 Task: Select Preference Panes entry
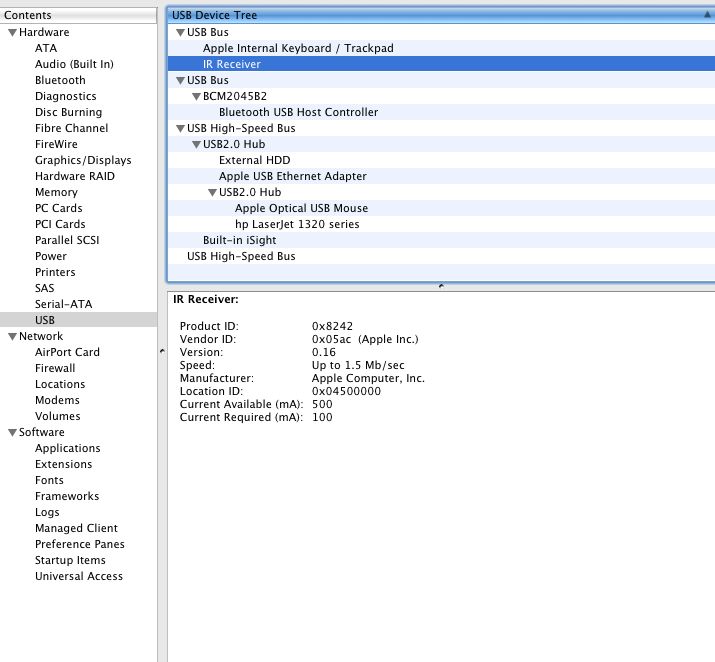(80, 544)
